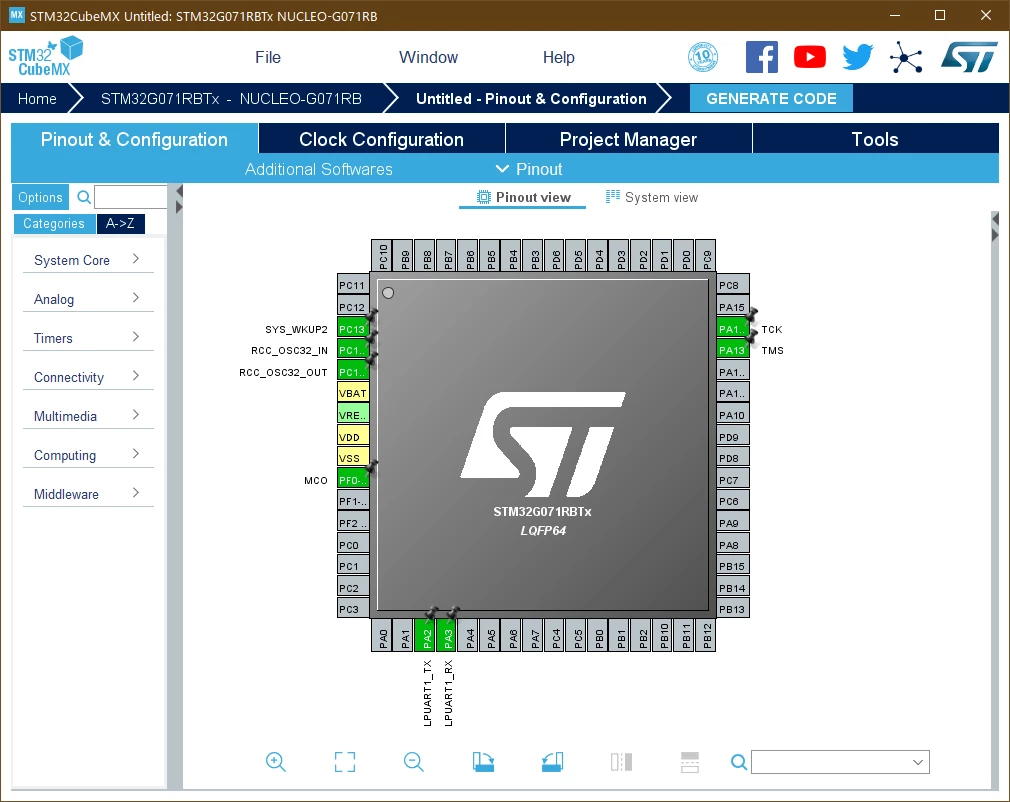The width and height of the screenshot is (1010, 802).
Task: Click the horizontal split view icon
Action: [x=690, y=761]
